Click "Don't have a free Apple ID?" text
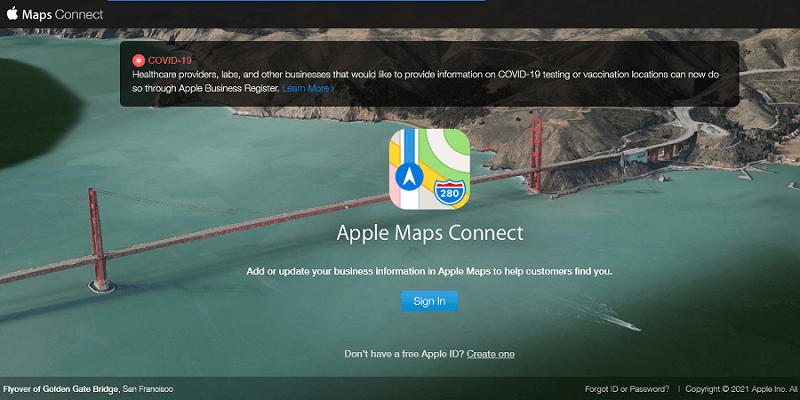 coord(404,354)
